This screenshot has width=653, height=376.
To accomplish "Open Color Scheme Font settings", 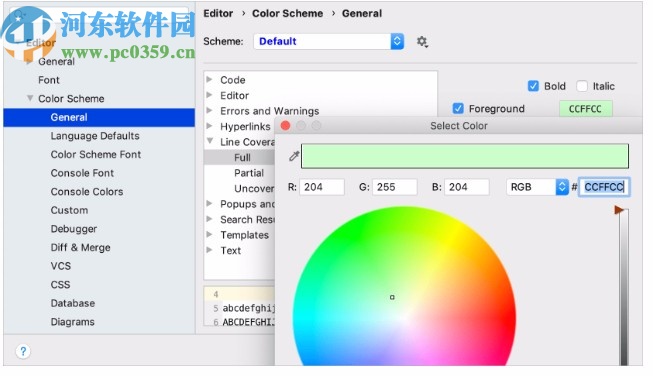I will tap(96, 154).
